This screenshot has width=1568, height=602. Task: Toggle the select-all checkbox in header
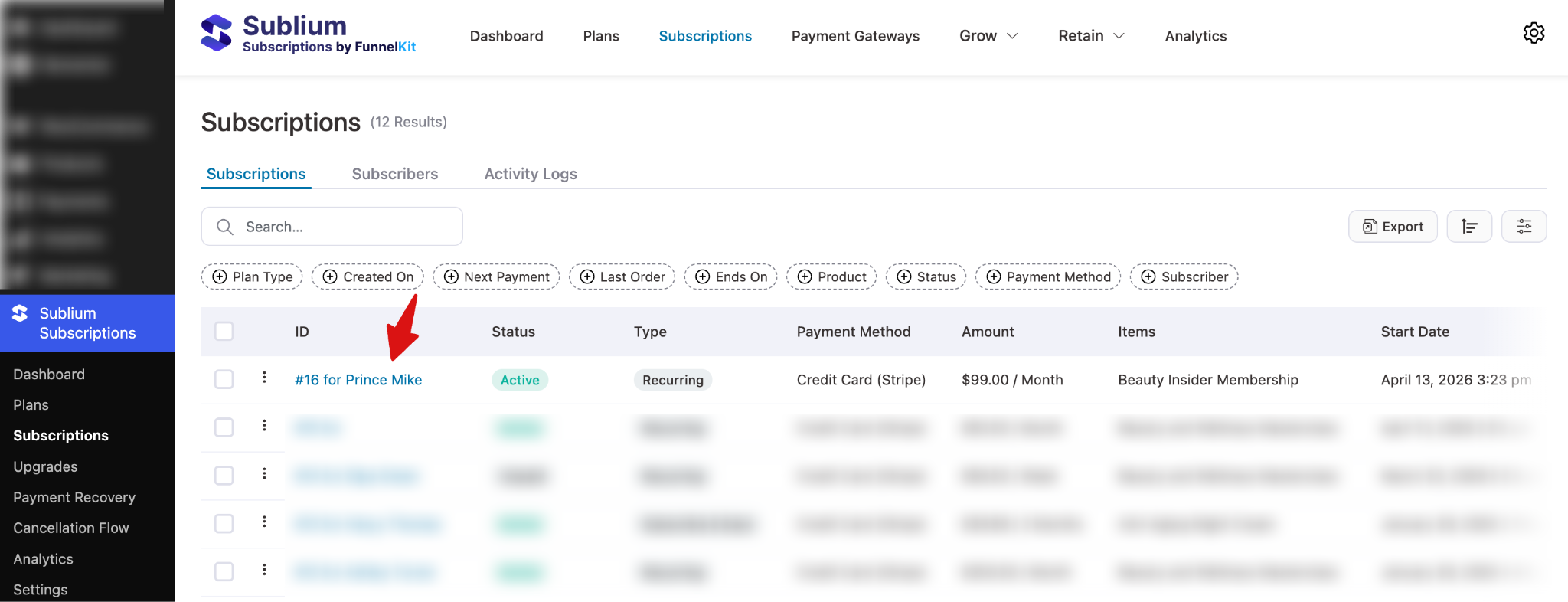pos(224,332)
